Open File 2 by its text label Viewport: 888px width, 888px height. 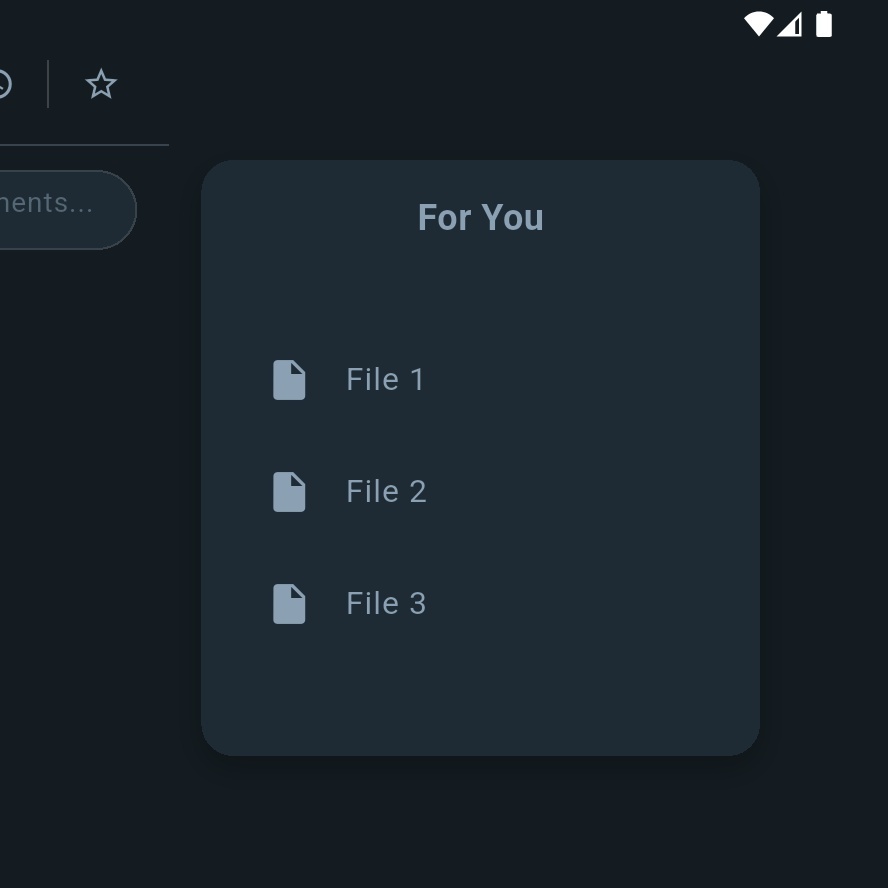[386, 492]
